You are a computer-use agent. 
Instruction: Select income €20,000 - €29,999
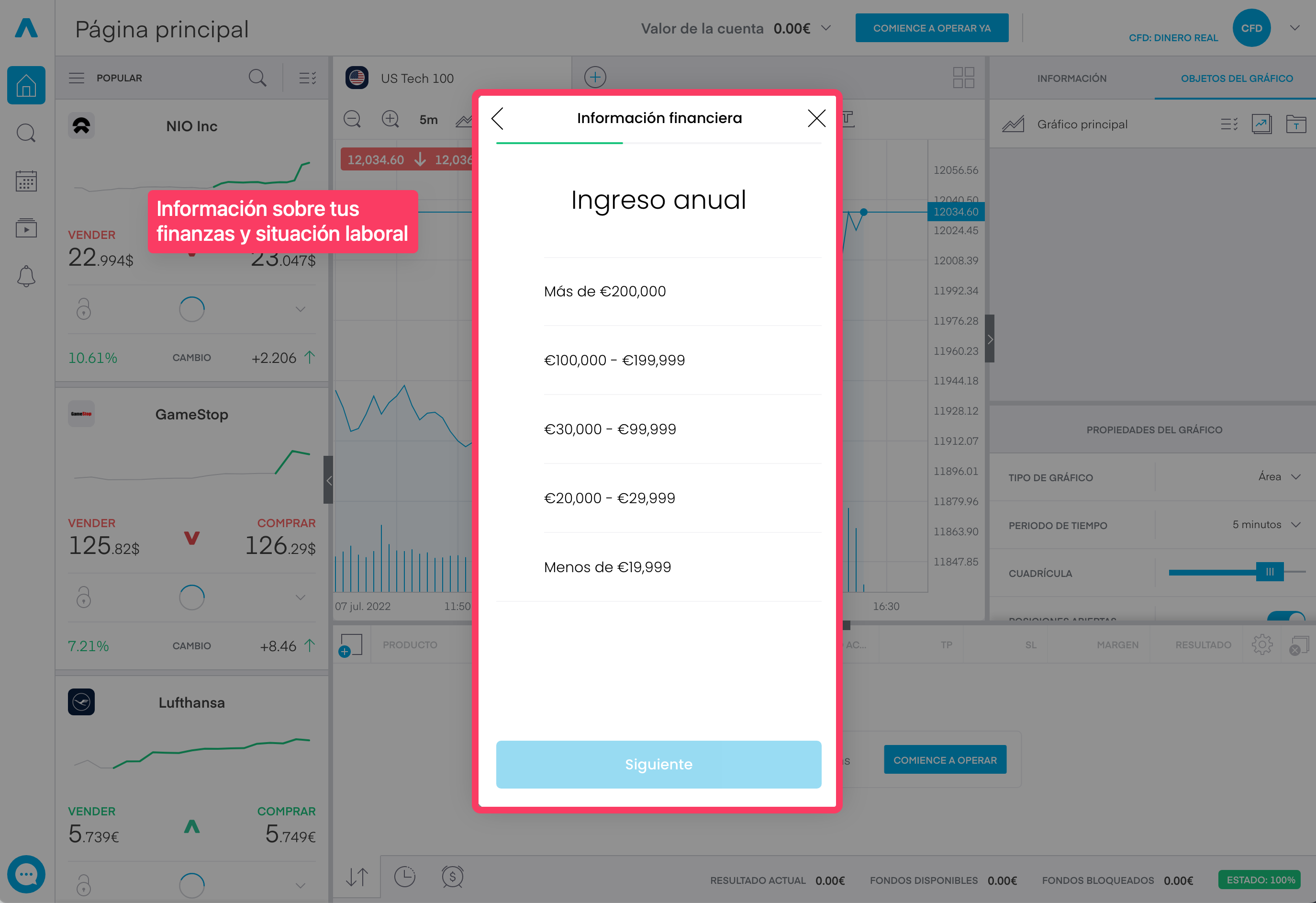[x=682, y=498]
